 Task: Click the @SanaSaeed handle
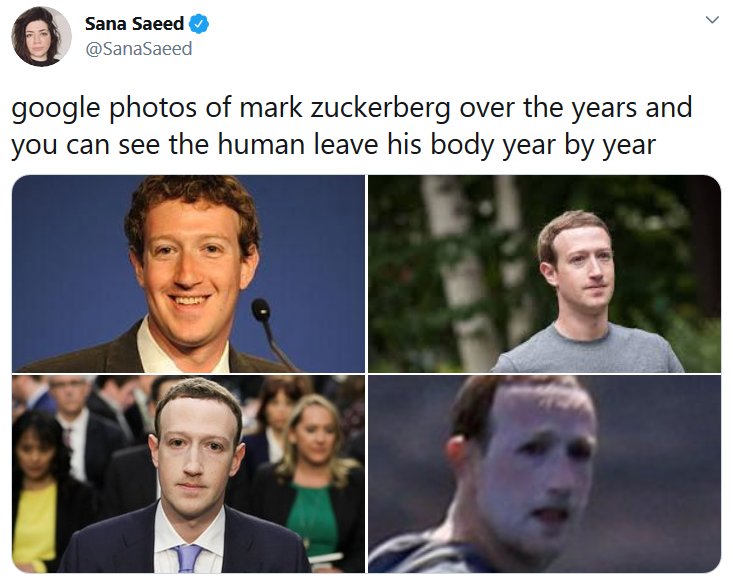pos(138,49)
